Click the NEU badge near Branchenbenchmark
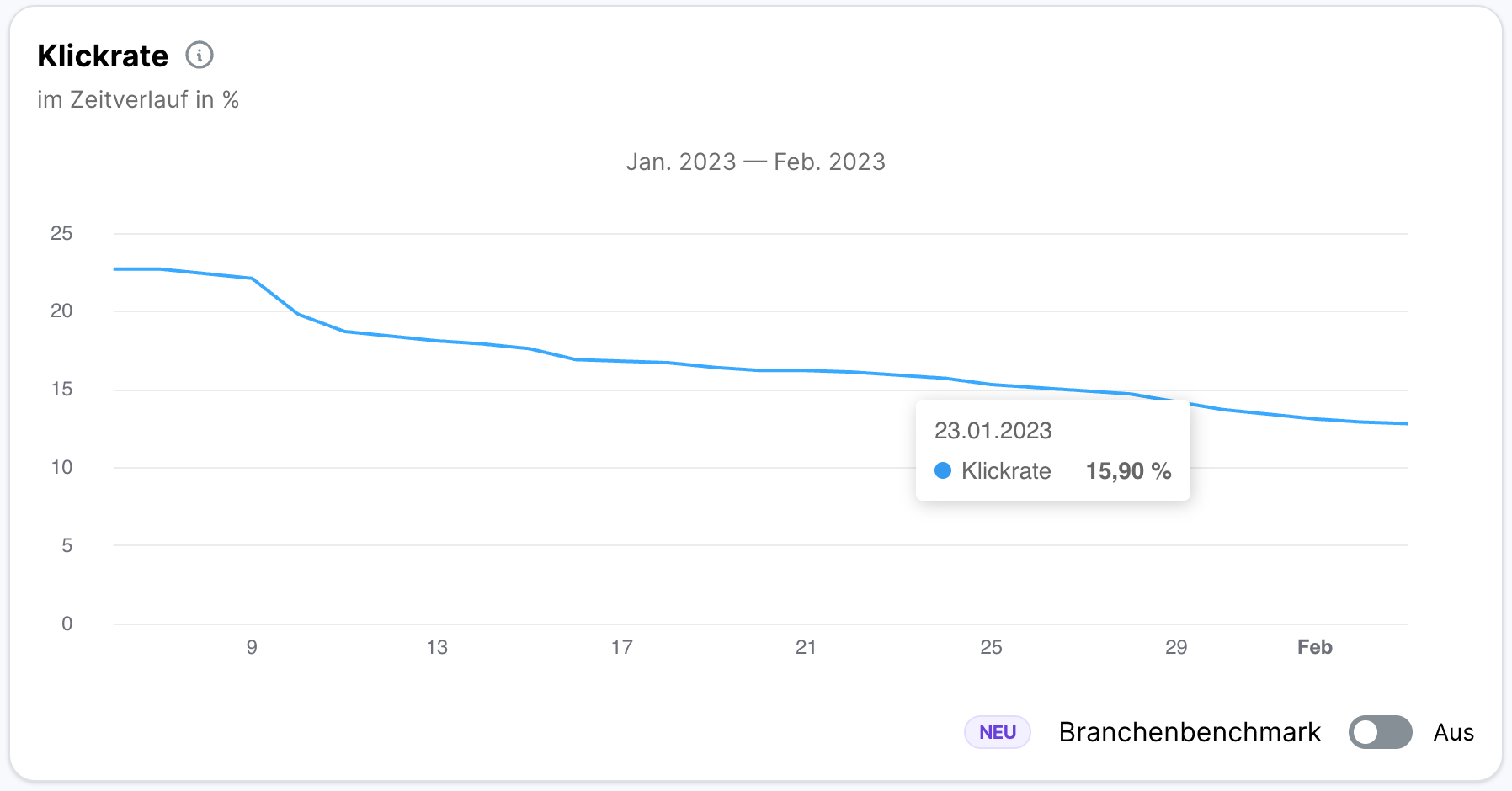Viewport: 1512px width, 791px height. [997, 732]
